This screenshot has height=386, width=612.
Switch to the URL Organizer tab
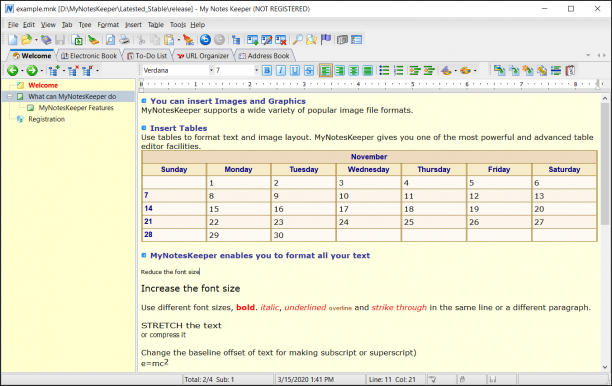click(203, 56)
